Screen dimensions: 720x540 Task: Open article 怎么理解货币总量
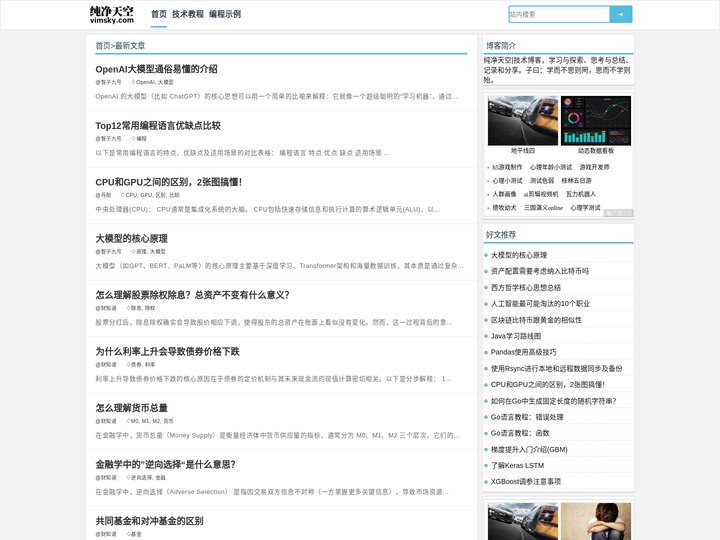coord(131,408)
